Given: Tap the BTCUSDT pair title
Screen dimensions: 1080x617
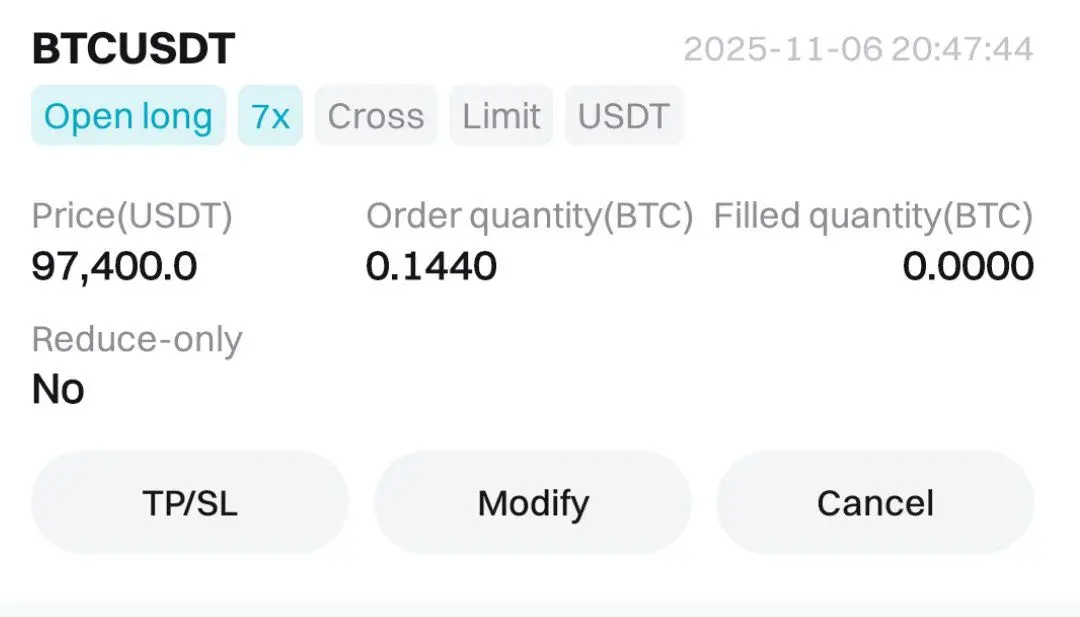Looking at the screenshot, I should coord(133,49).
